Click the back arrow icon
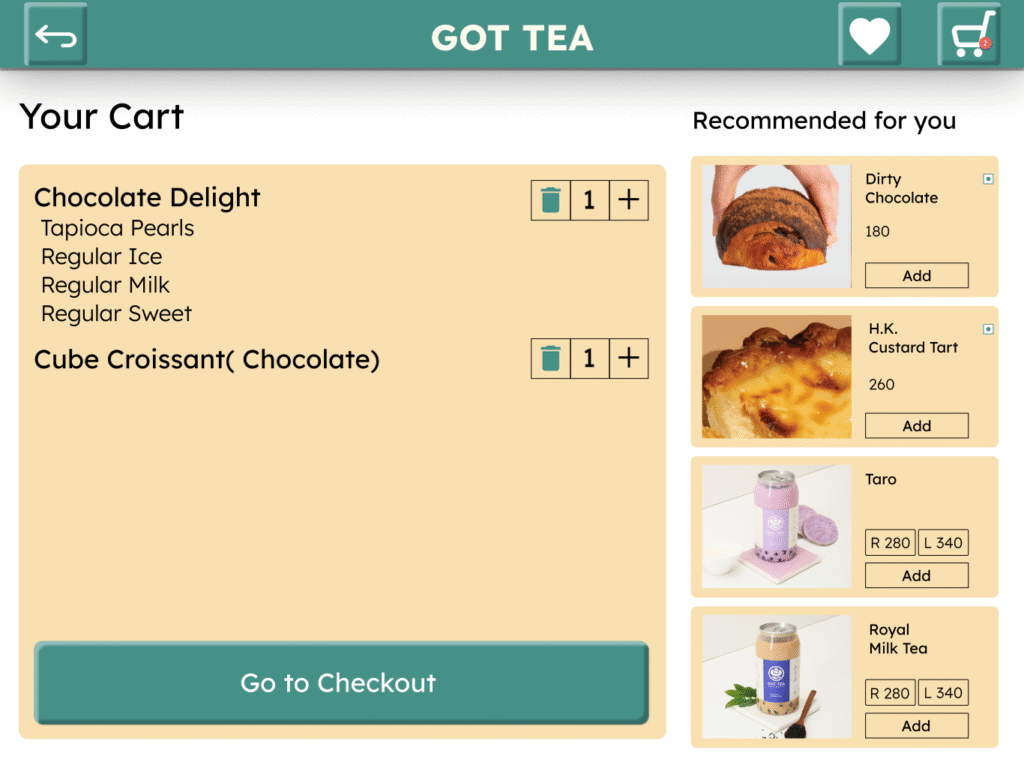The image size is (1024, 768). (x=56, y=36)
